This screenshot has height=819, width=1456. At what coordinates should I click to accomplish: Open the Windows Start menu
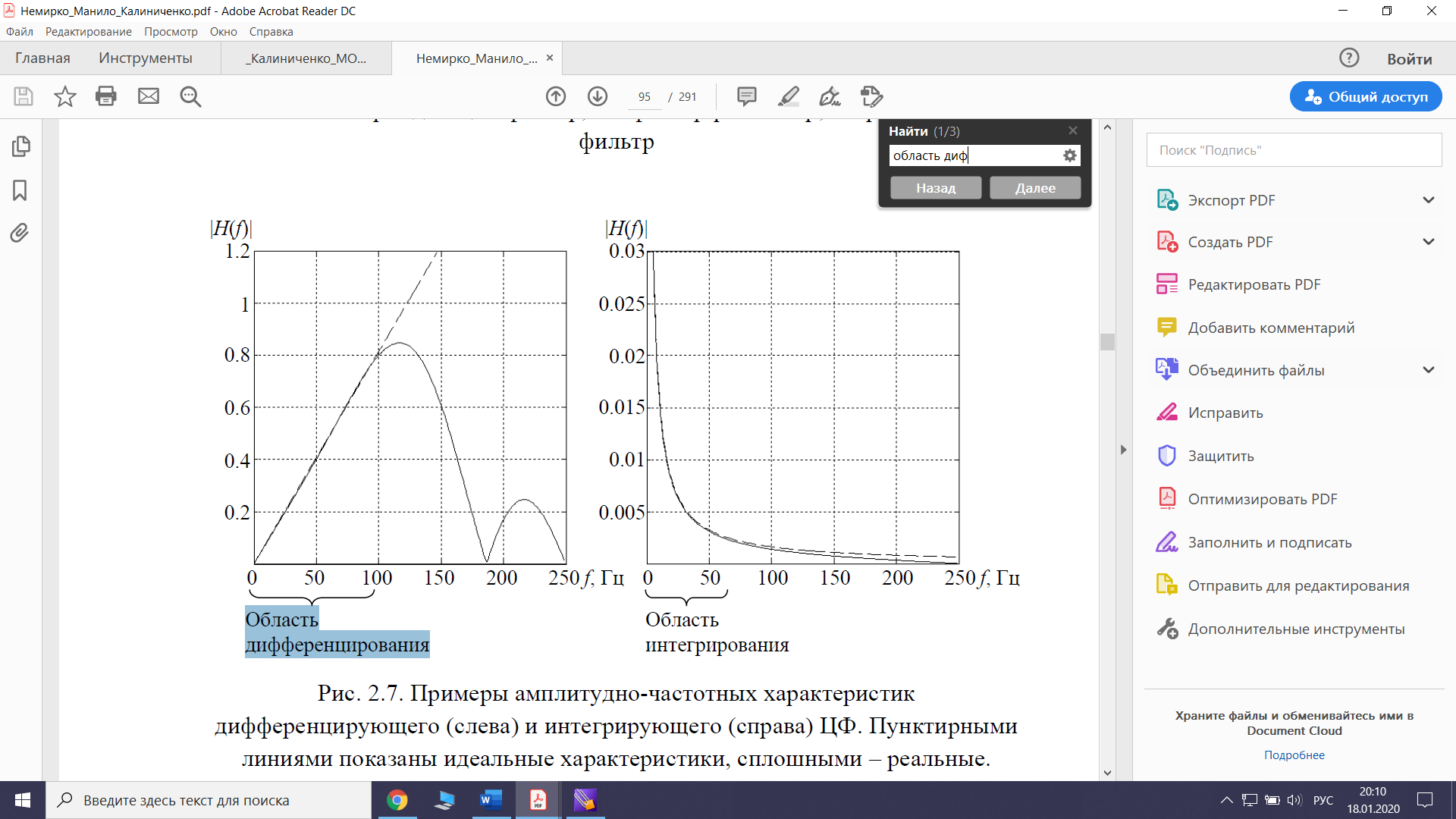click(23, 800)
